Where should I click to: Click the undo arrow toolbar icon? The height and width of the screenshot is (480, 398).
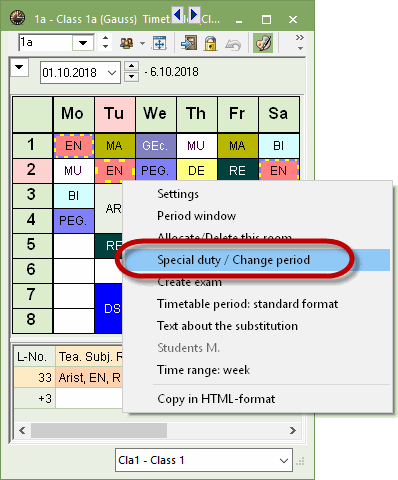(x=233, y=44)
